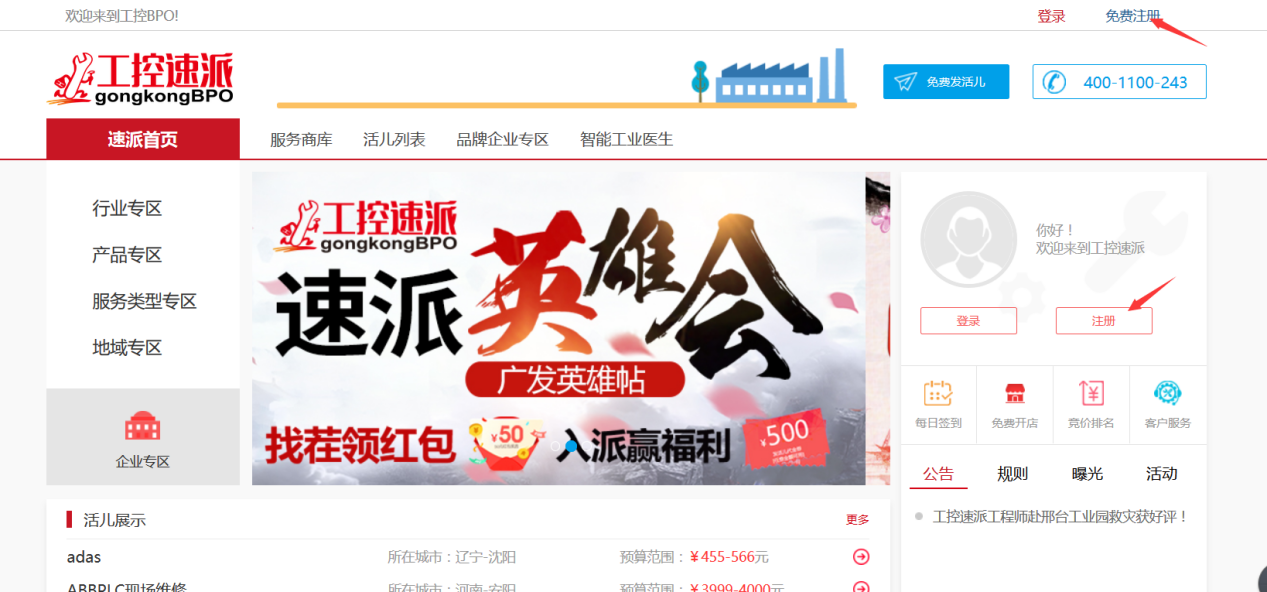Viewport: 1267px width, 592px height.
Task: Select 行业专区 in the sidebar
Action: 127,208
